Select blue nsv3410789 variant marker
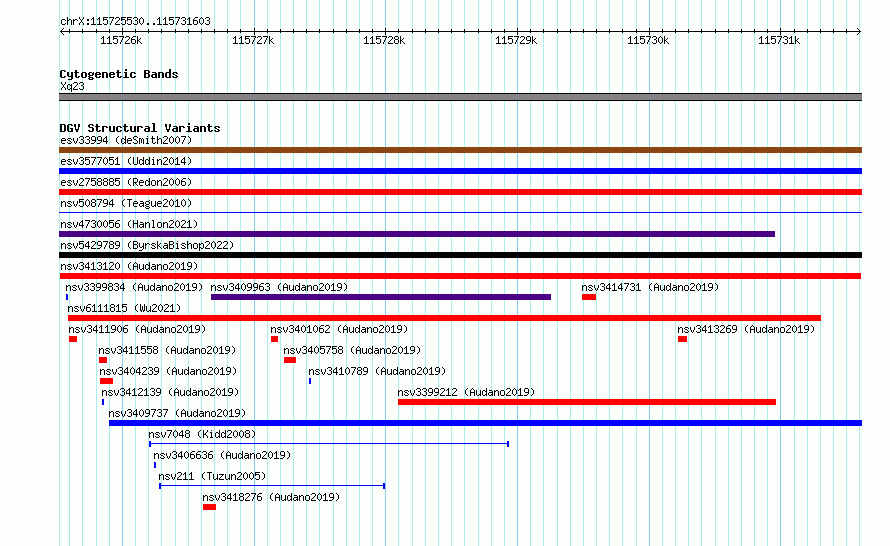 tap(310, 381)
